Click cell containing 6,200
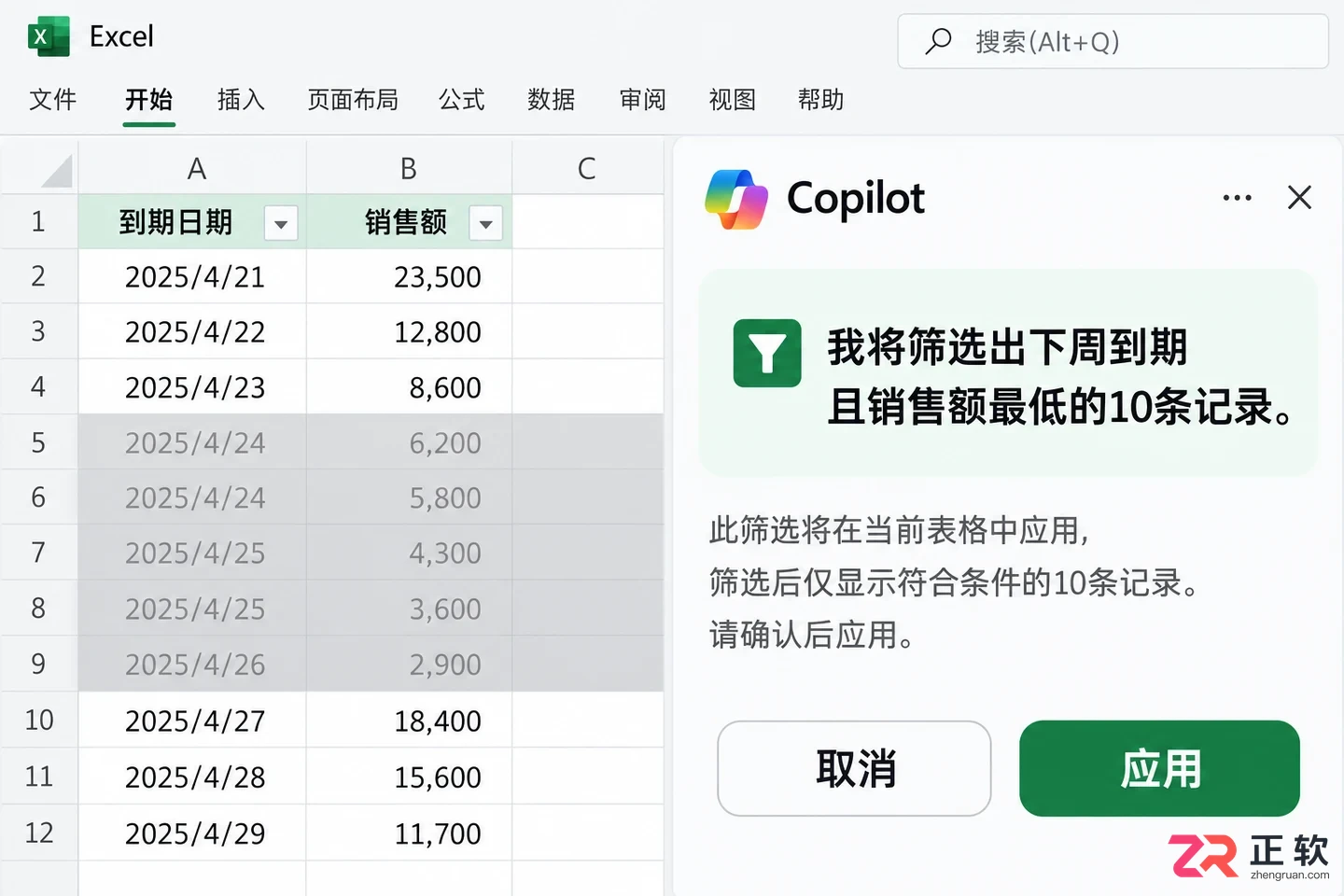The width and height of the screenshot is (1344, 896). pos(409,442)
